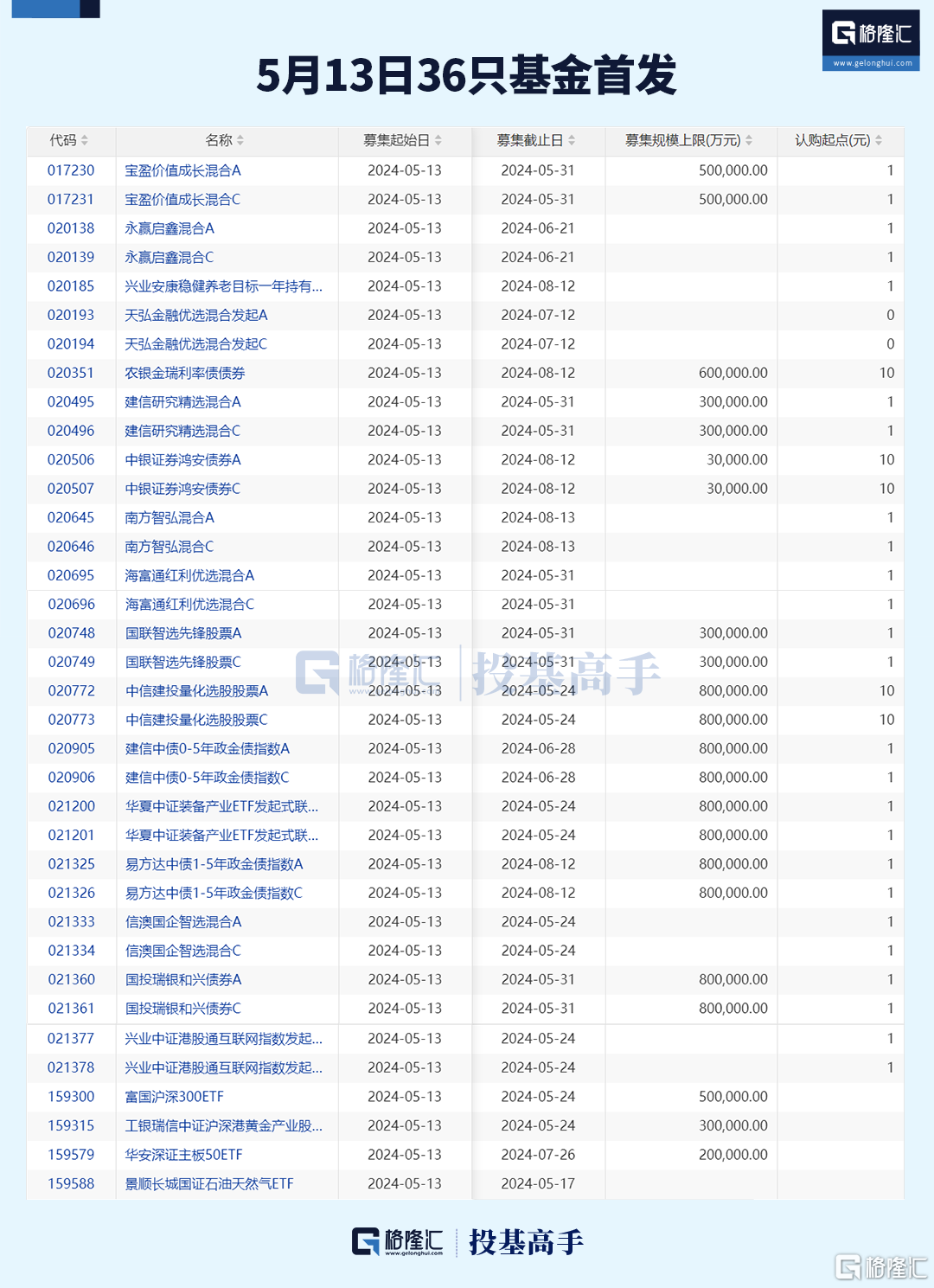Screen dimensions: 934x1288
Task: Sort by 名称 column arrows
Action: [240, 140]
